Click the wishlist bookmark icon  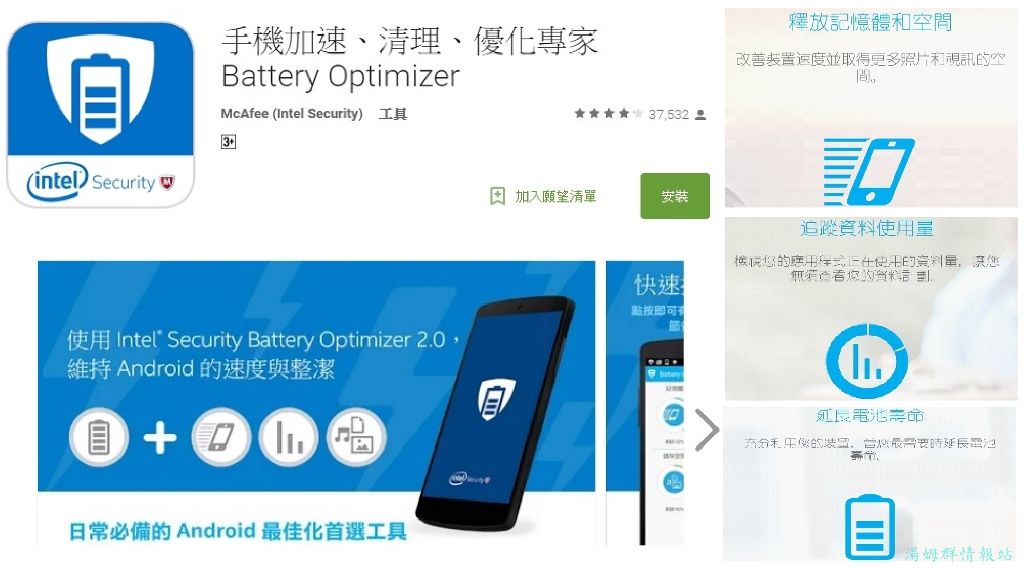click(498, 196)
